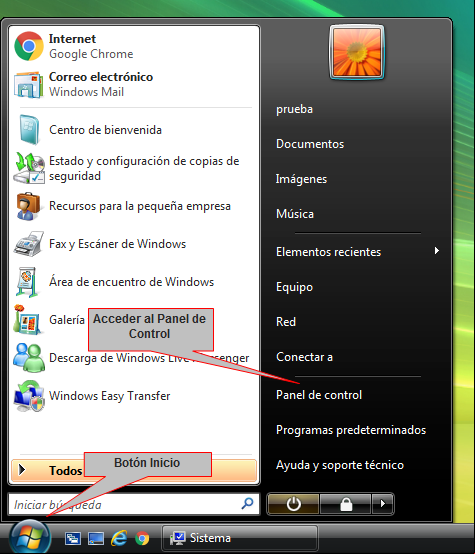This screenshot has width=475, height=554.
Task: Launch Windows Easy Transfer icon
Action: pos(29,396)
